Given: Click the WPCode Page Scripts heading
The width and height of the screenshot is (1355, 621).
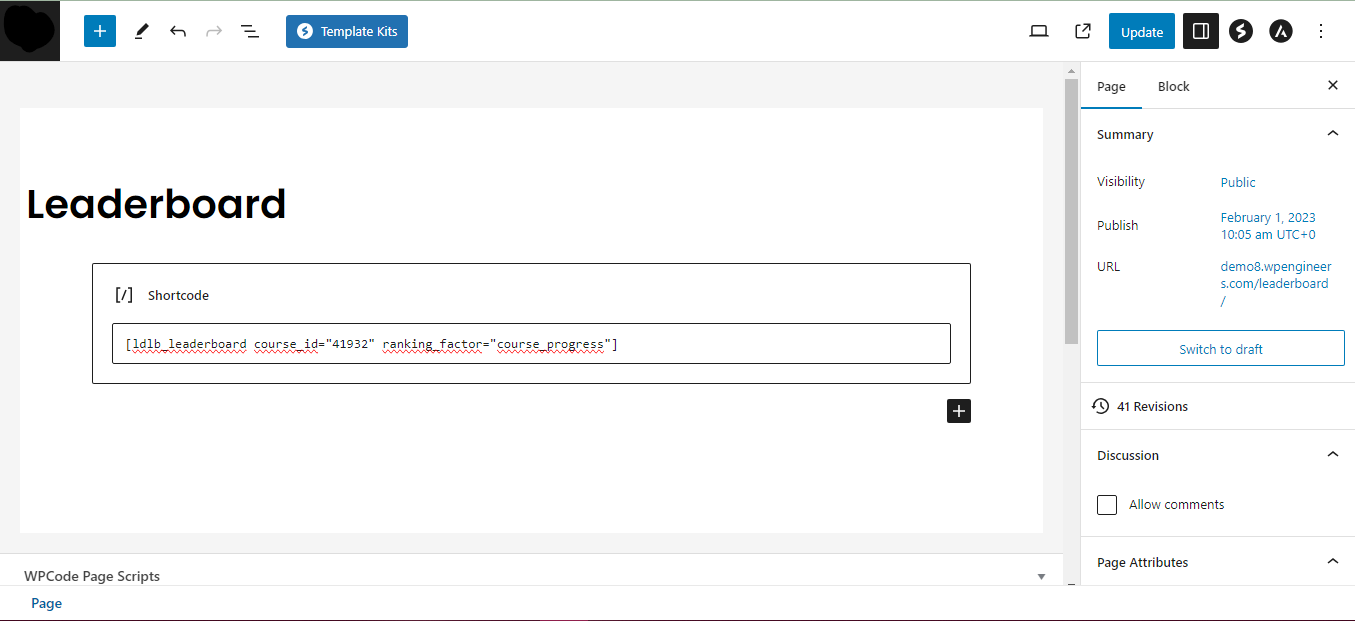Looking at the screenshot, I should point(92,576).
